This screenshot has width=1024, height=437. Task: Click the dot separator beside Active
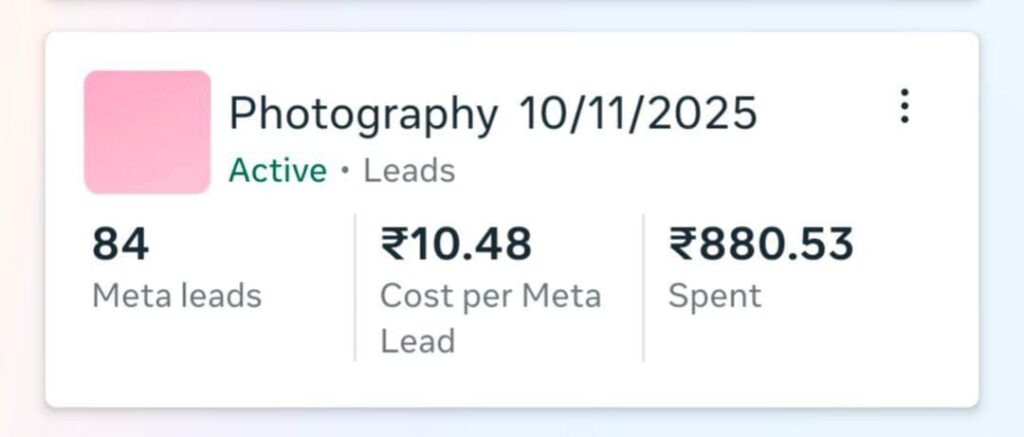click(x=345, y=171)
